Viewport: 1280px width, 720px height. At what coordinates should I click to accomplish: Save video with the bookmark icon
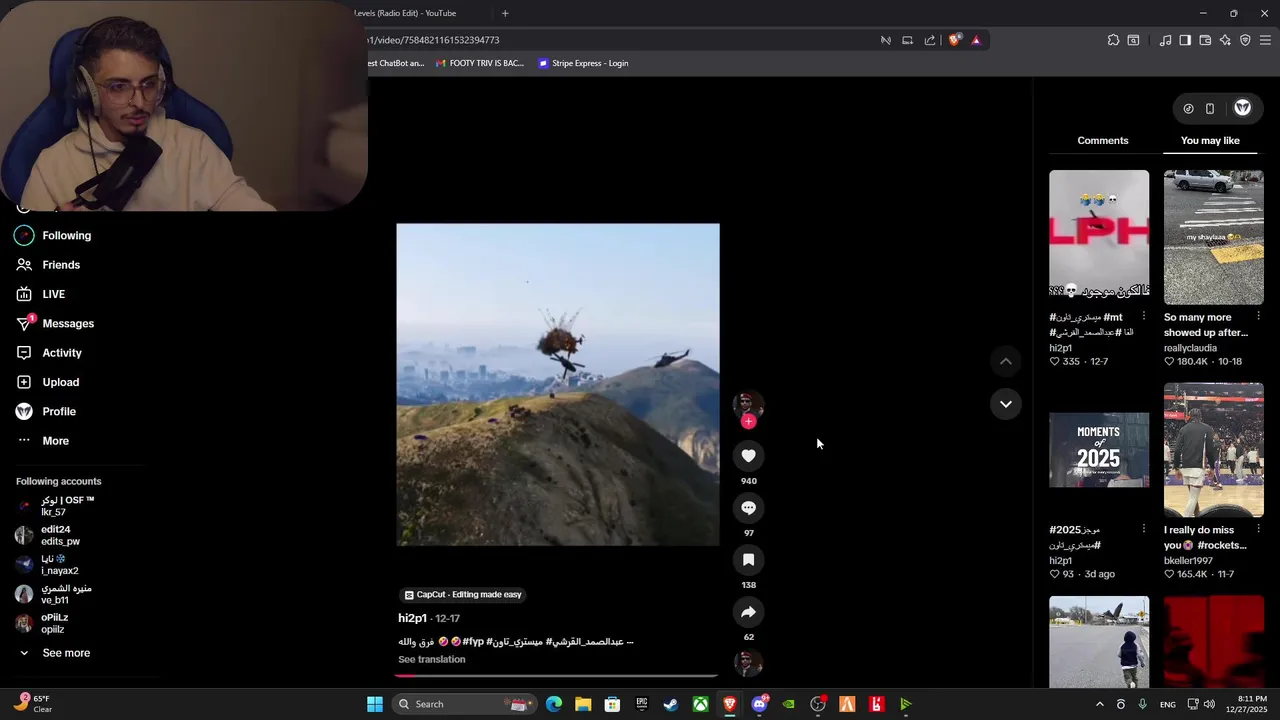[748, 560]
